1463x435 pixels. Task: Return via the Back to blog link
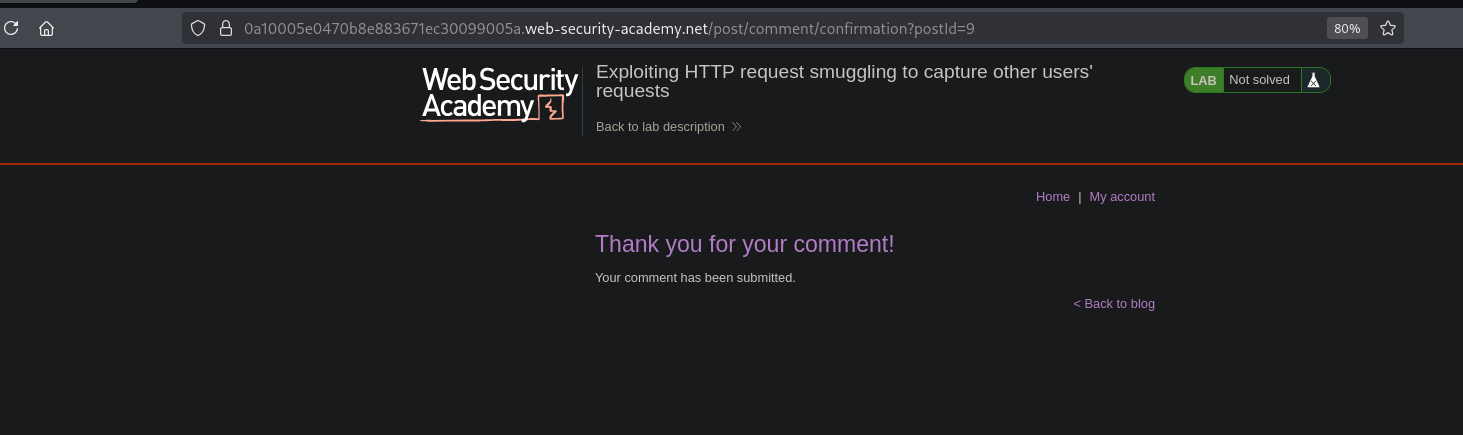[x=1114, y=304]
